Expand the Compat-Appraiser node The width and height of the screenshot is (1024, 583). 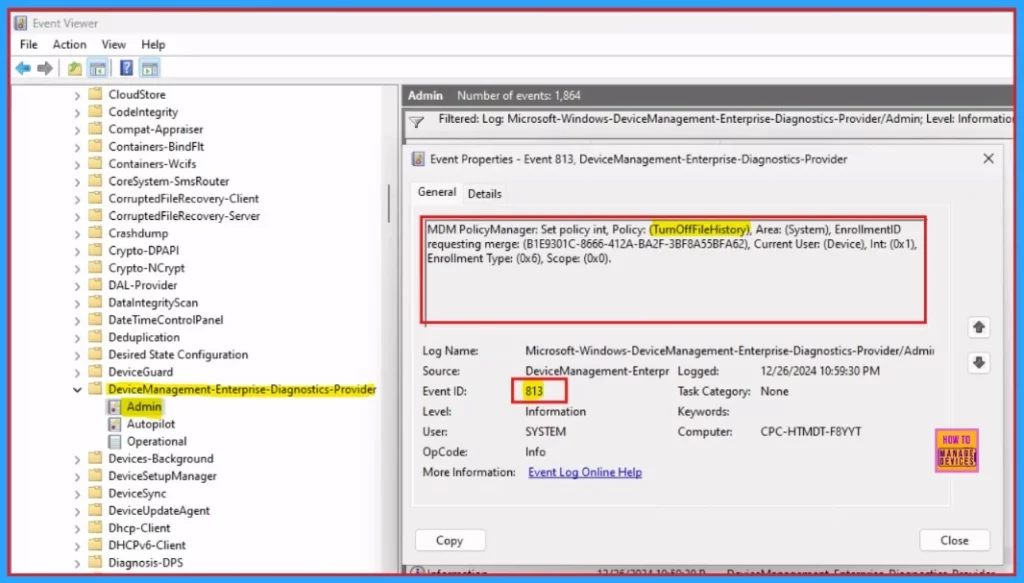77,130
